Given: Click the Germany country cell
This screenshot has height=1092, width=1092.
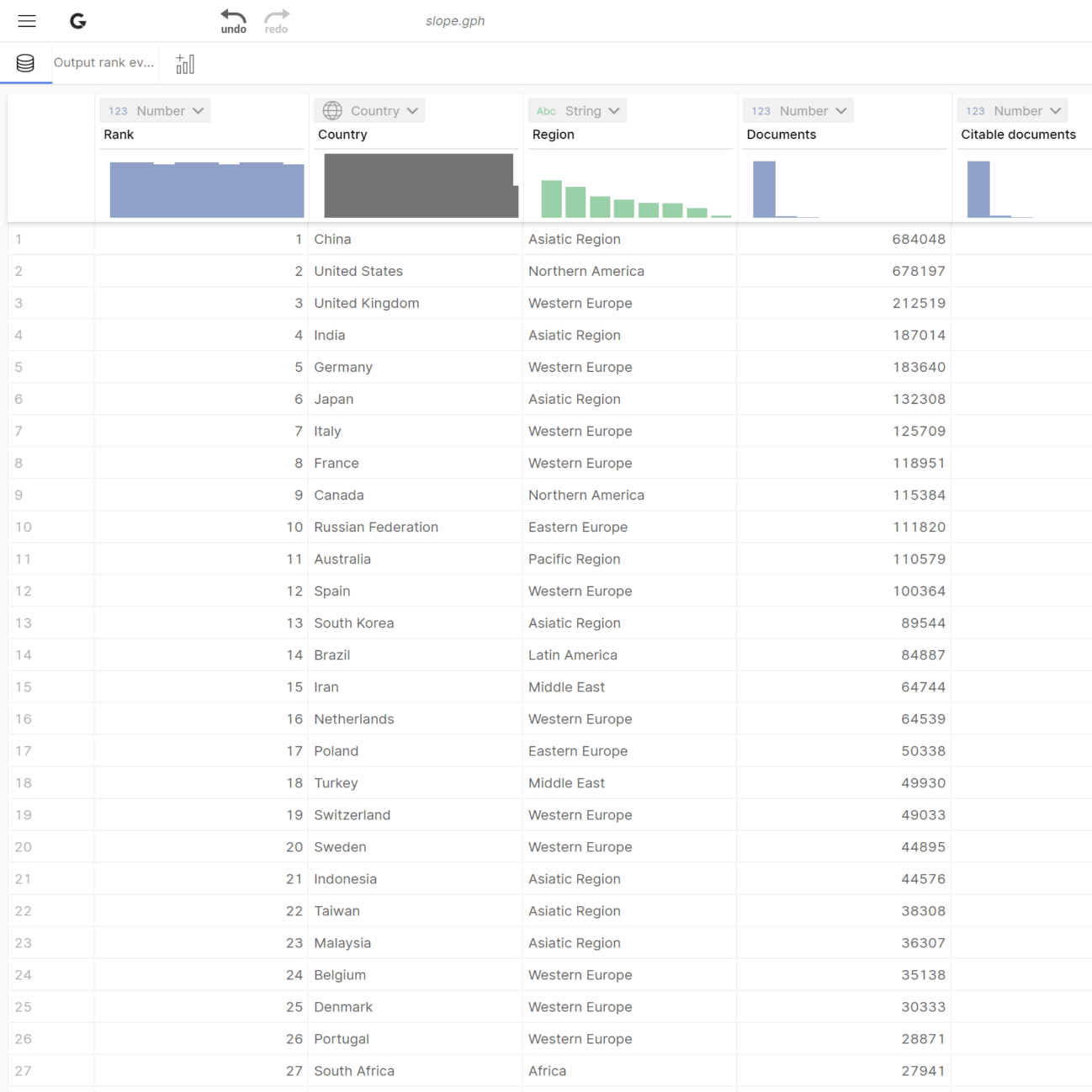Looking at the screenshot, I should [416, 367].
